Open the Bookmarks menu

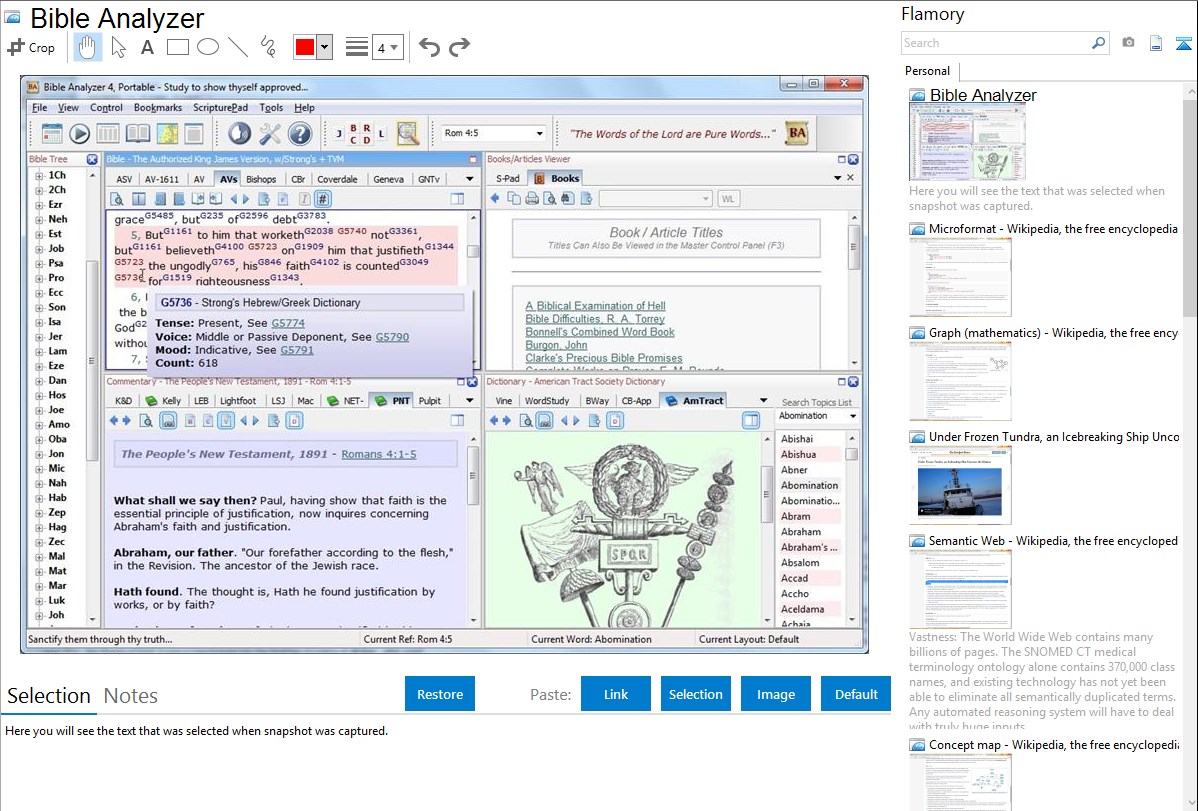pyautogui.click(x=157, y=108)
